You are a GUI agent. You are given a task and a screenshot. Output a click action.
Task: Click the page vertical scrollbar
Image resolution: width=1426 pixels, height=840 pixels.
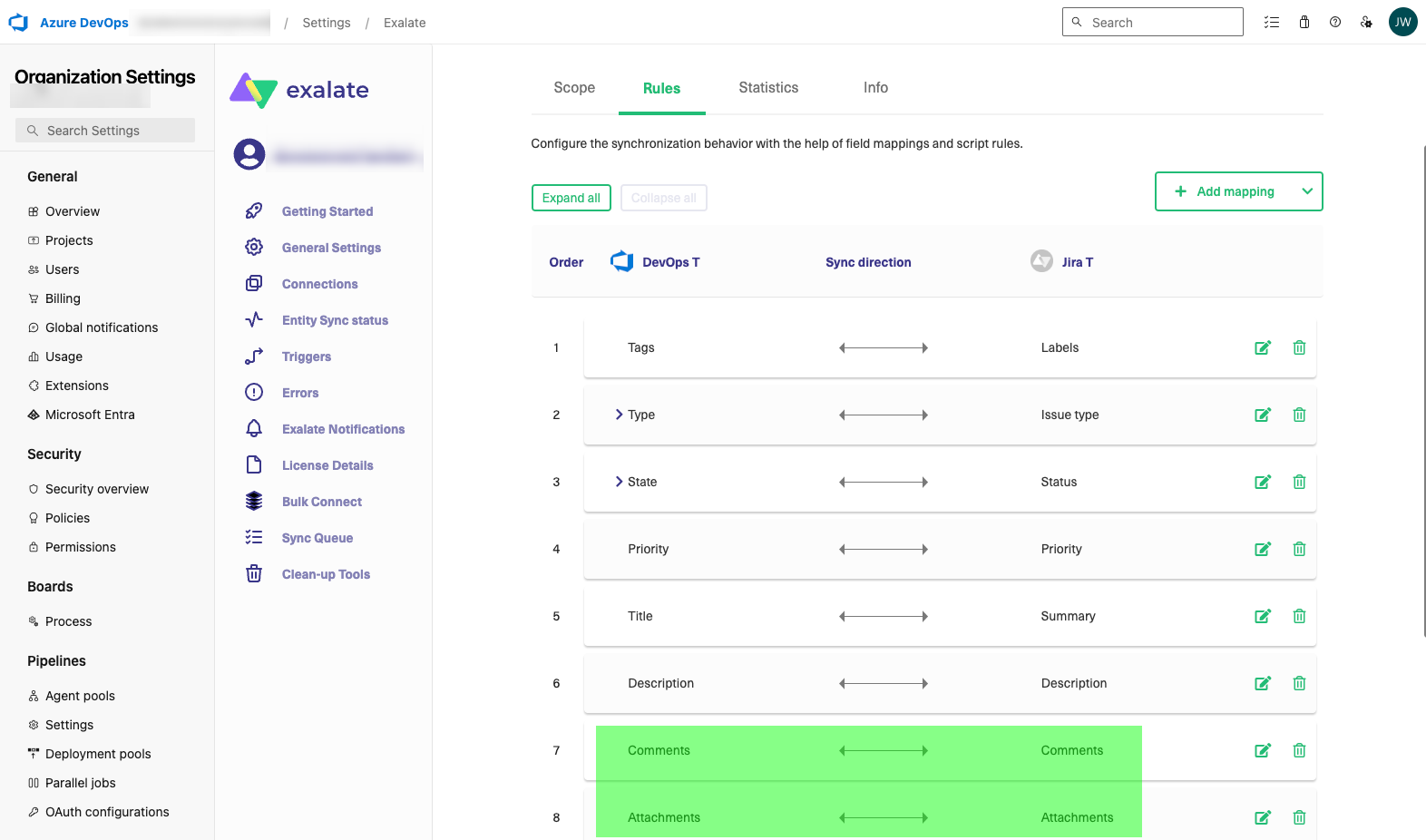click(x=1424, y=390)
